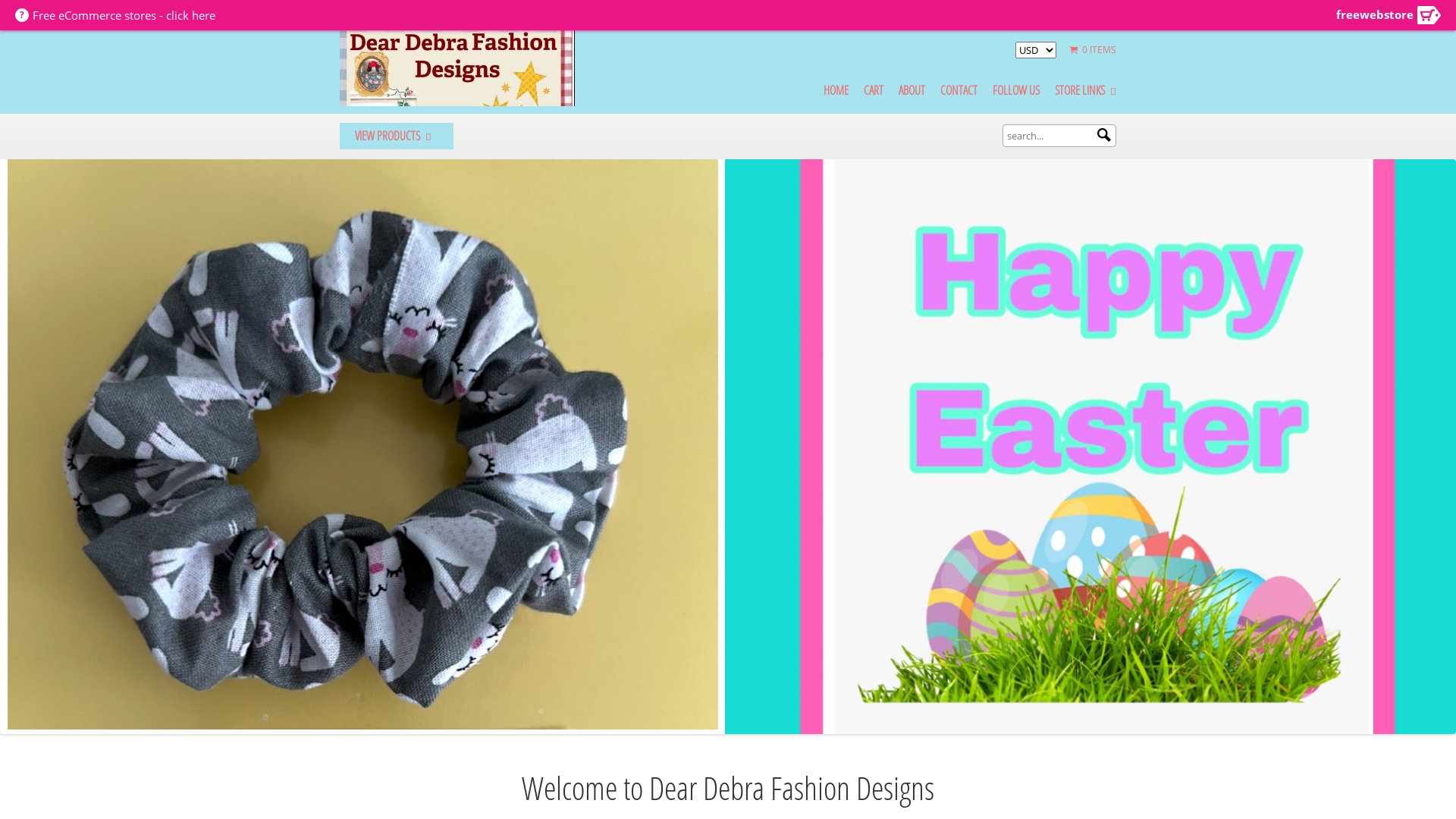Open the Cart page
1456x819 pixels.
coord(873,90)
